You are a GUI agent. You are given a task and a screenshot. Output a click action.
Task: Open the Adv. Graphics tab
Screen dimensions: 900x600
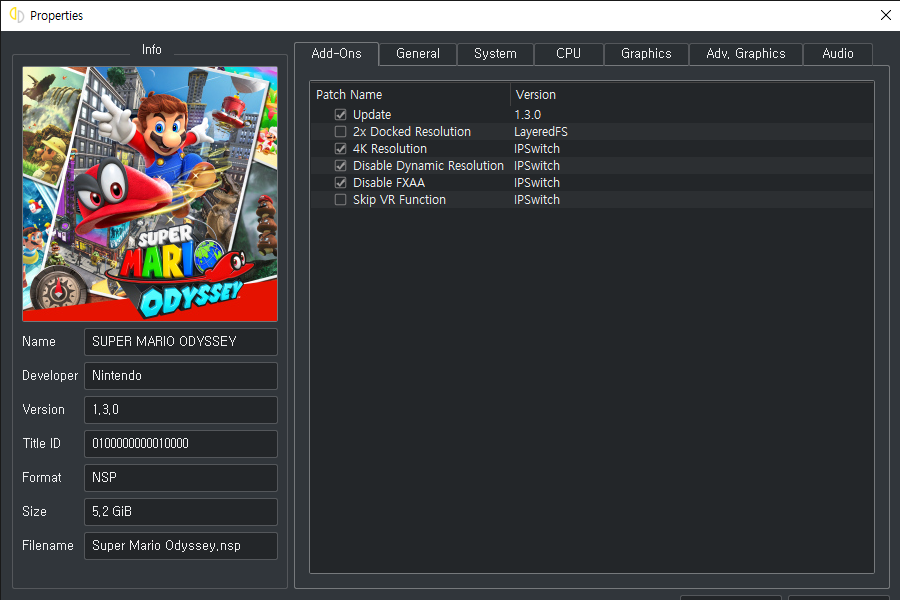[x=746, y=54]
